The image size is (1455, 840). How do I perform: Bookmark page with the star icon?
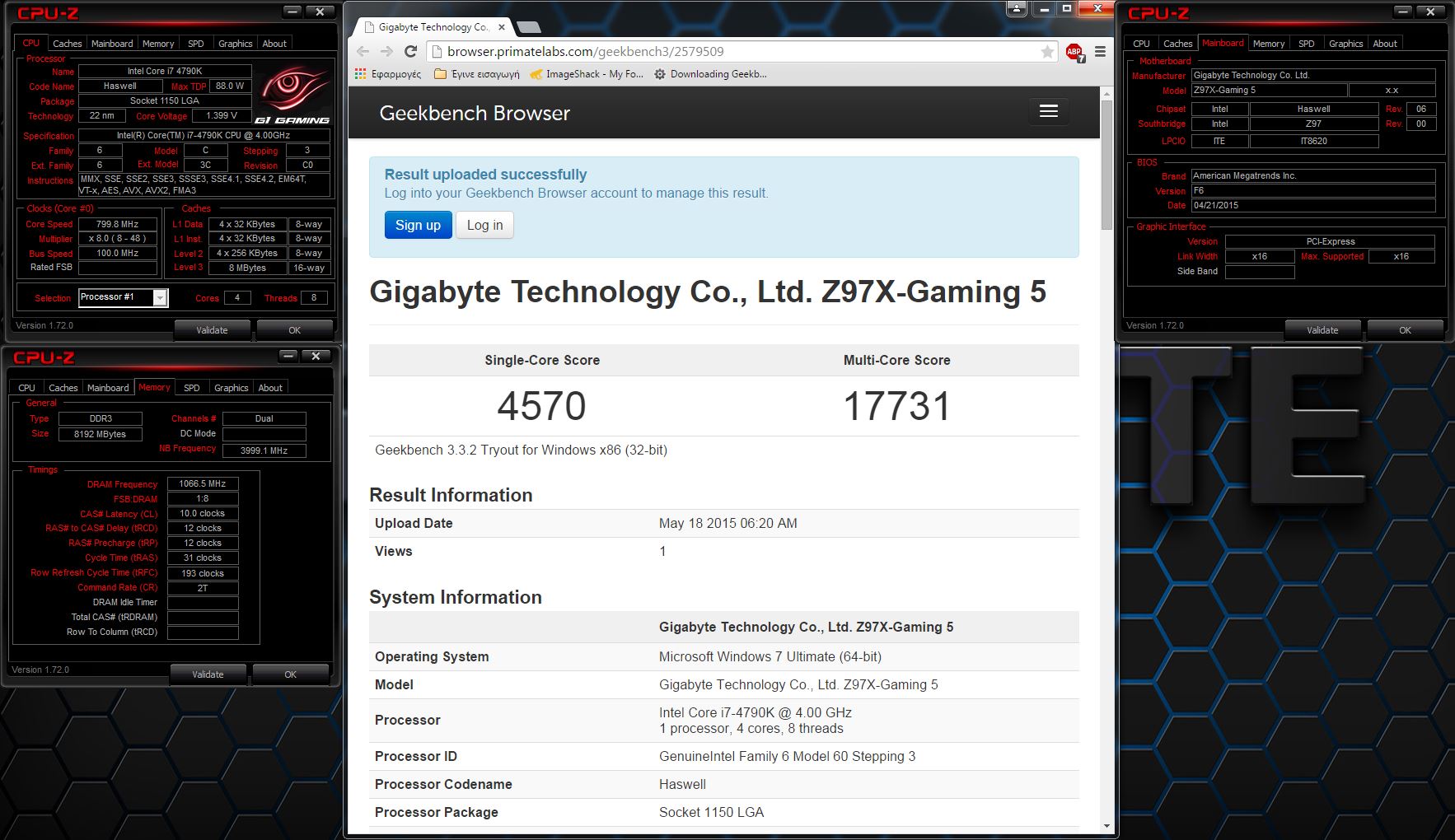[x=1047, y=52]
